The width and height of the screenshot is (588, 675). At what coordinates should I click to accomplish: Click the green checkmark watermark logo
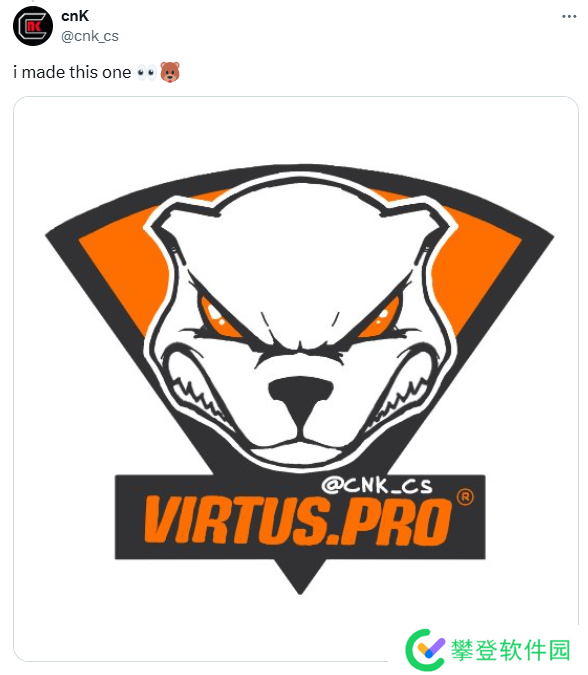click(x=426, y=650)
